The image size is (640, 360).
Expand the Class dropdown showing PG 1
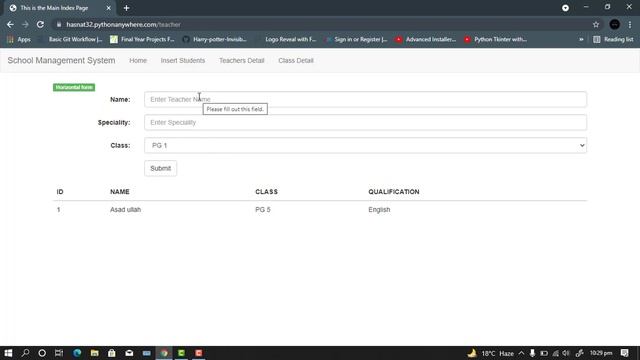point(365,145)
